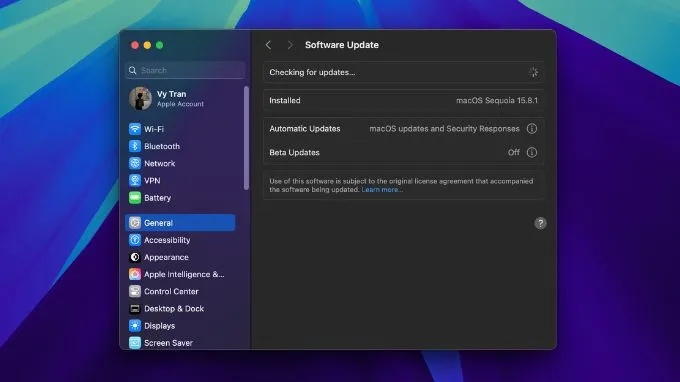Click the Automatic Updates label
The image size is (680, 382).
305,129
